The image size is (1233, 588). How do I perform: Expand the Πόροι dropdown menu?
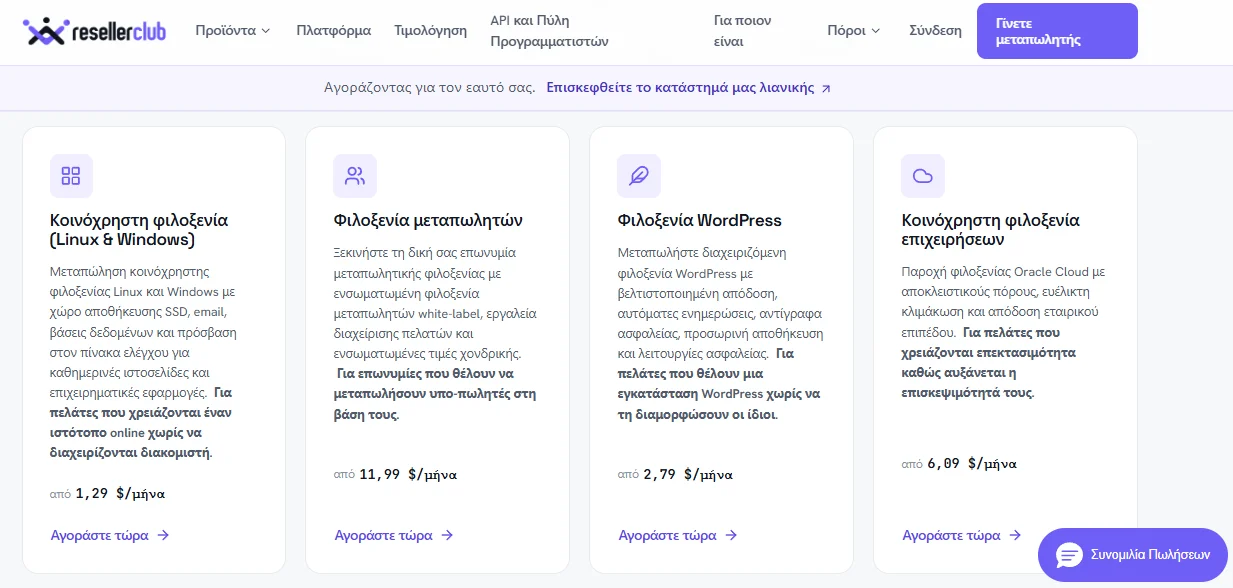click(x=854, y=31)
